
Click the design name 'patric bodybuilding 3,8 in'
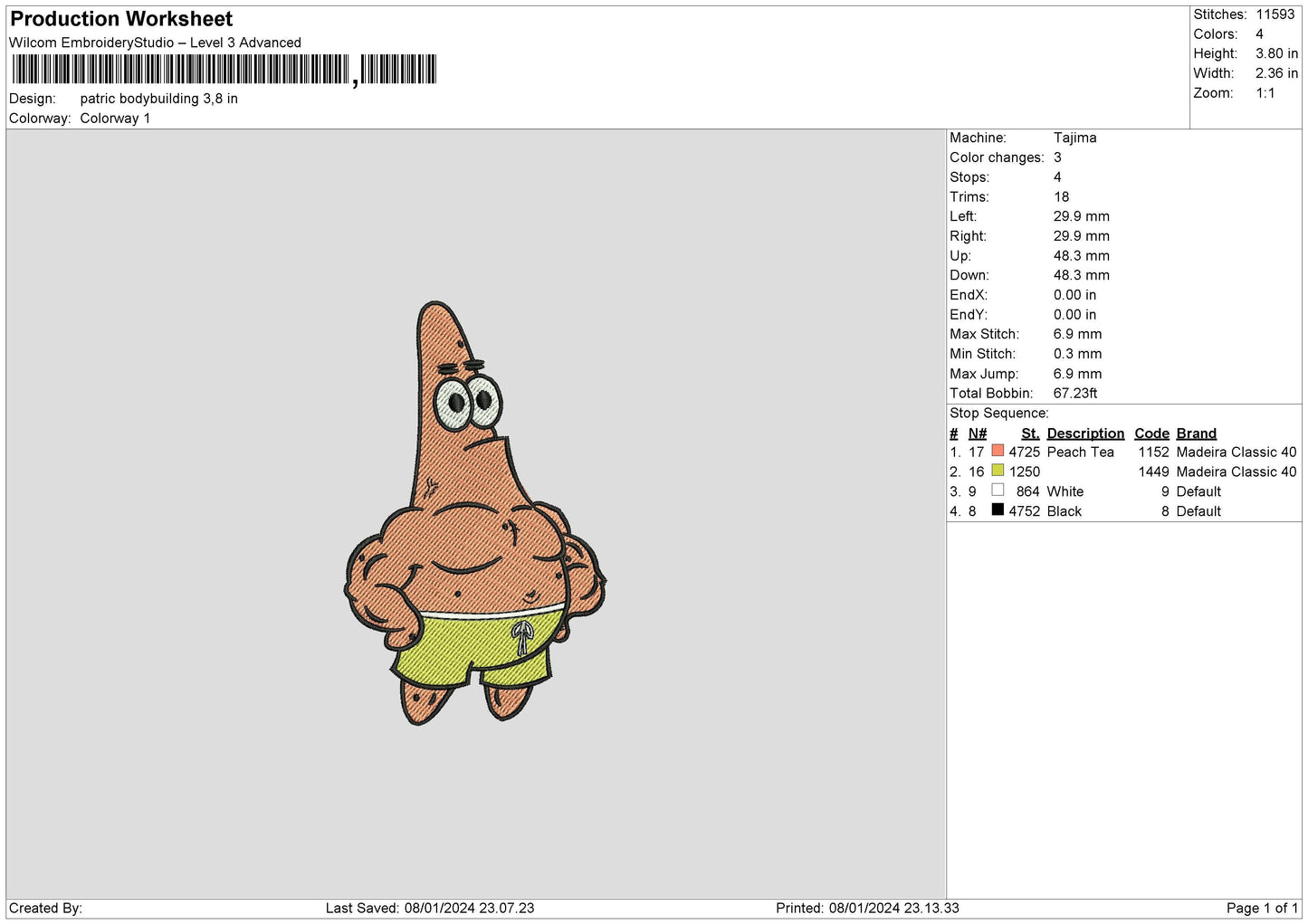159,99
